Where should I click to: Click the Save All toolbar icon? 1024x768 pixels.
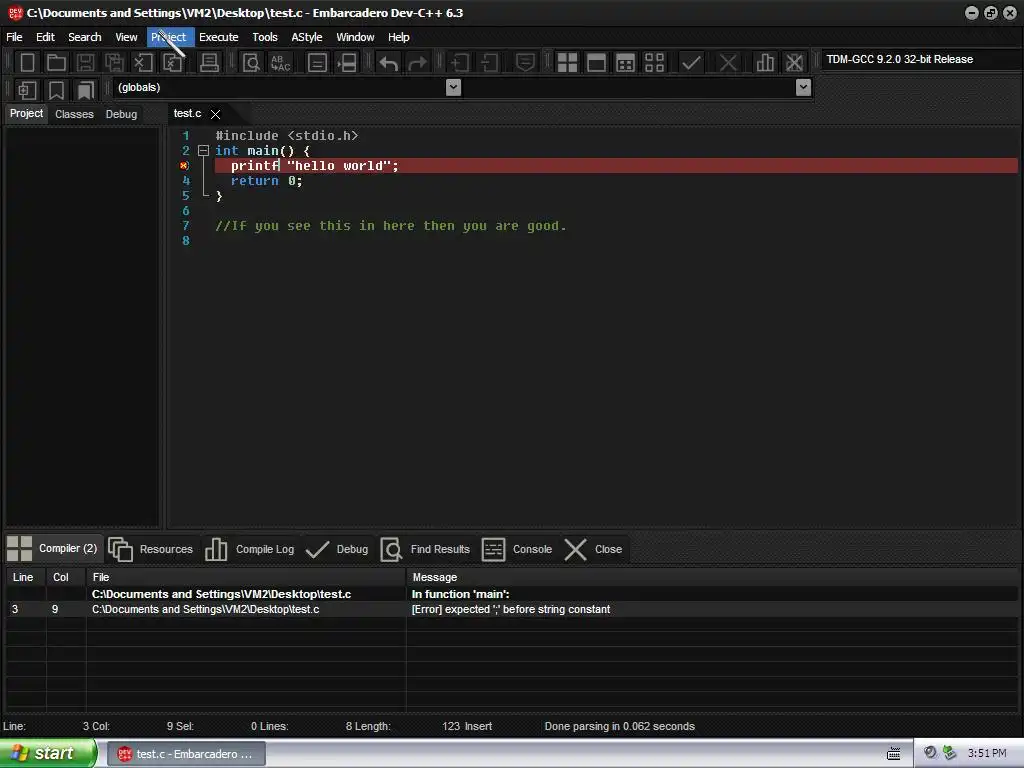[x=114, y=63]
